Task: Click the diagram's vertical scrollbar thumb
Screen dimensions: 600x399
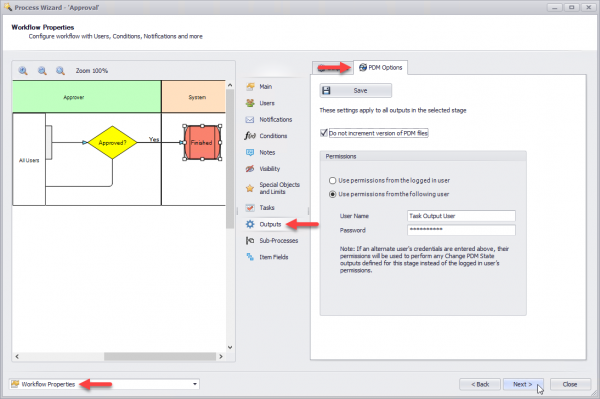Action: click(x=230, y=158)
